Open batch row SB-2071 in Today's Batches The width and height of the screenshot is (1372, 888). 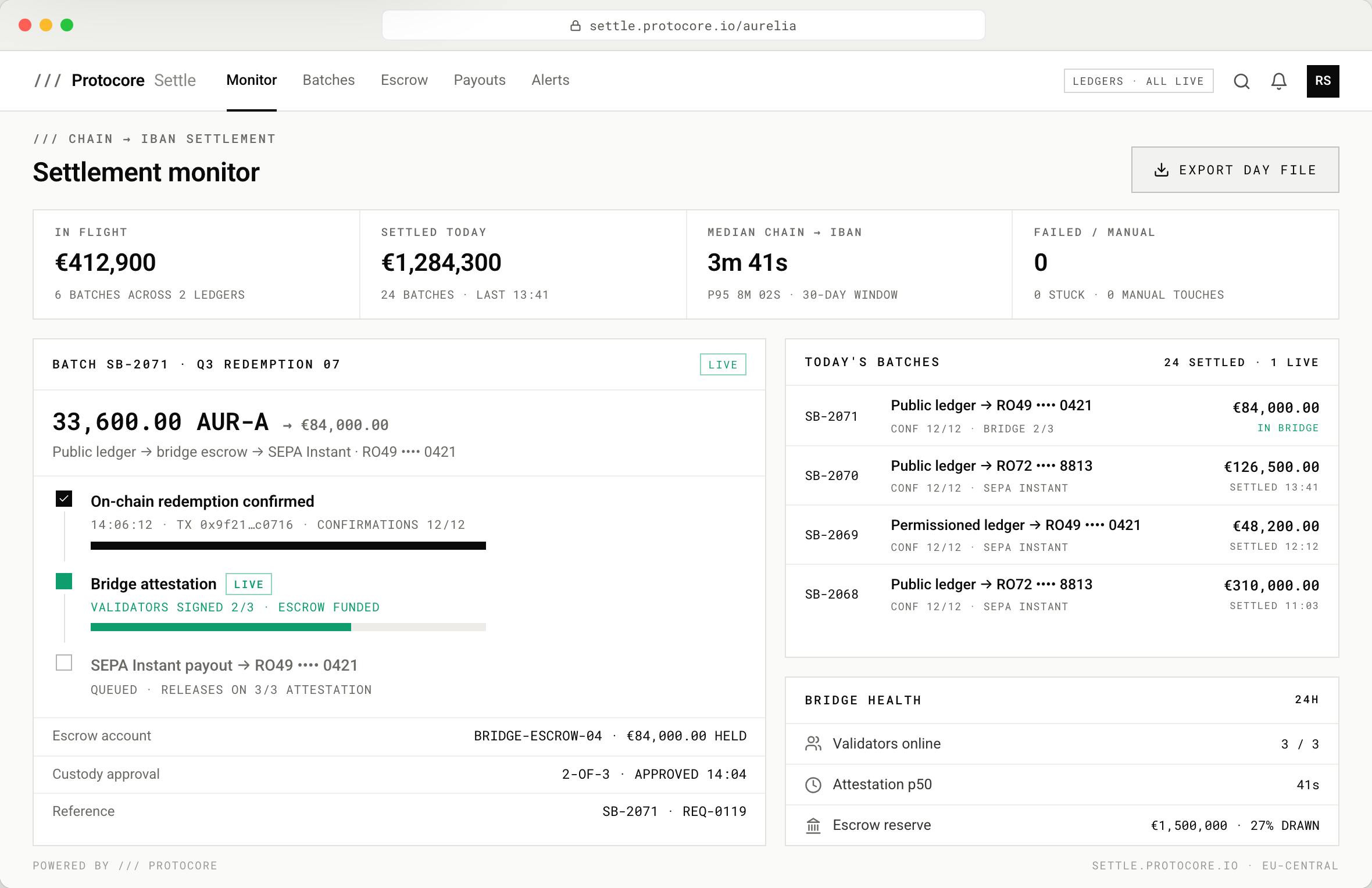1062,416
